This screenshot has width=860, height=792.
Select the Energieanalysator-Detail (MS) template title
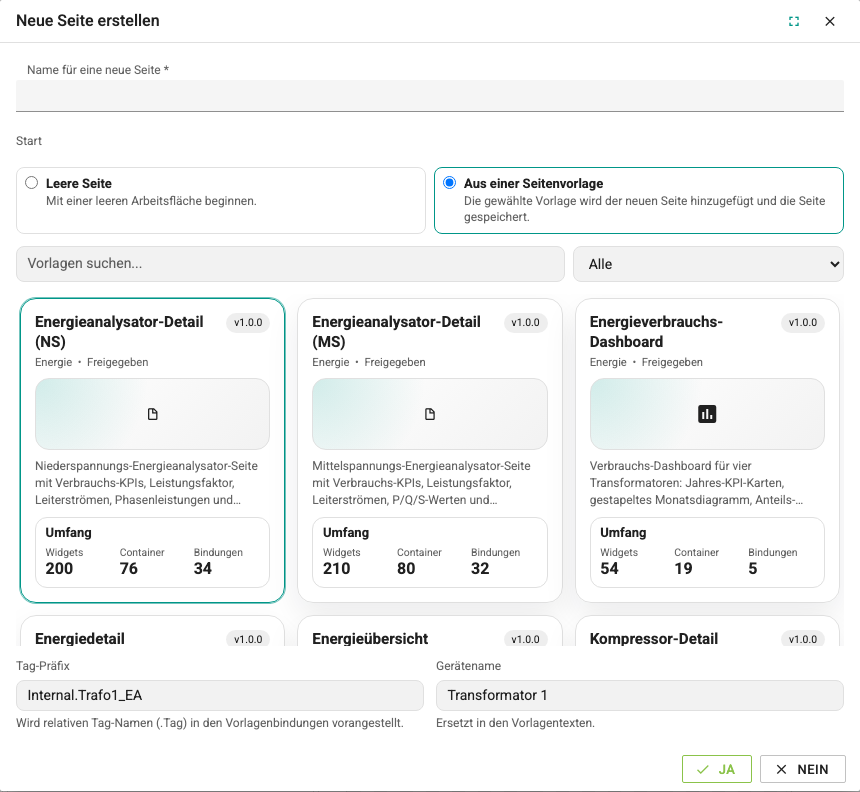tap(396, 332)
